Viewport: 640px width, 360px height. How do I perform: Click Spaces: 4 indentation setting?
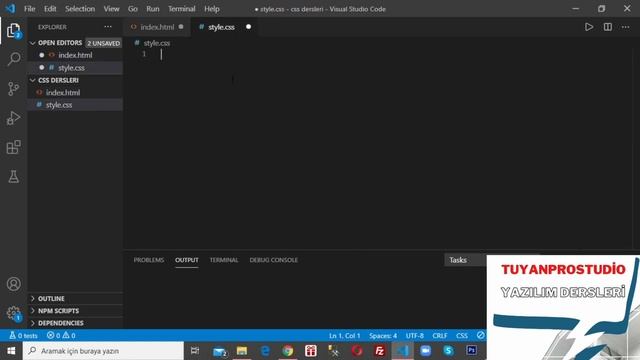[383, 336]
